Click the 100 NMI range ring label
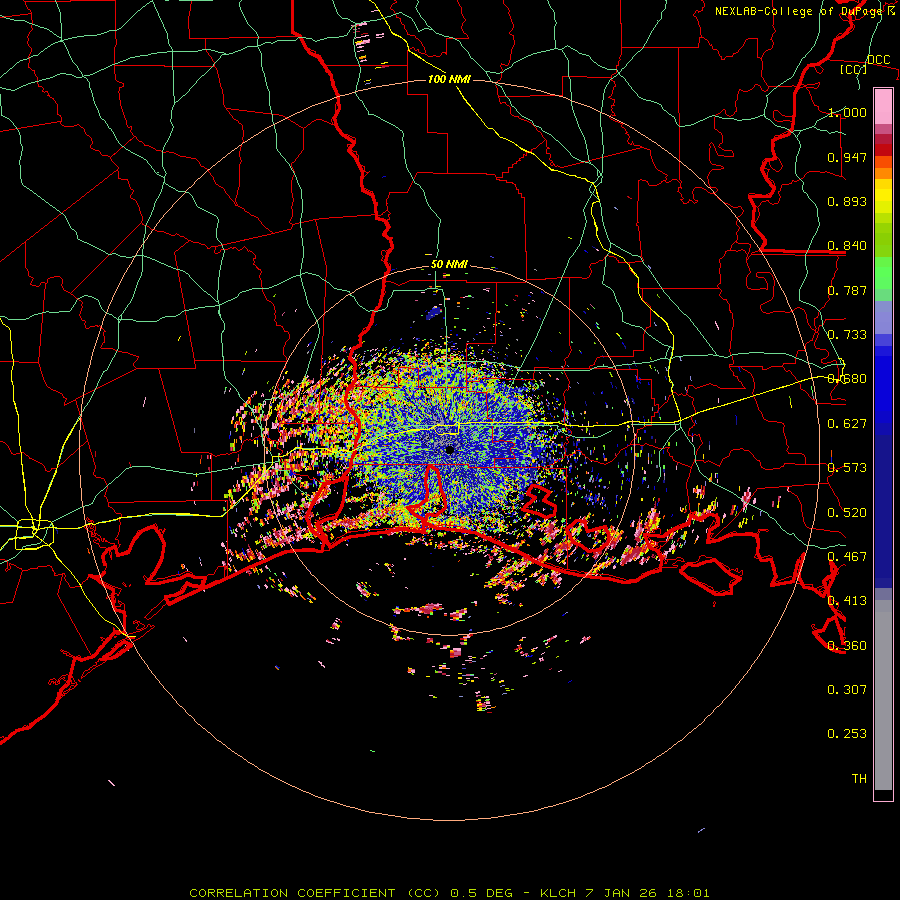Viewport: 900px width, 900px height. (449, 79)
